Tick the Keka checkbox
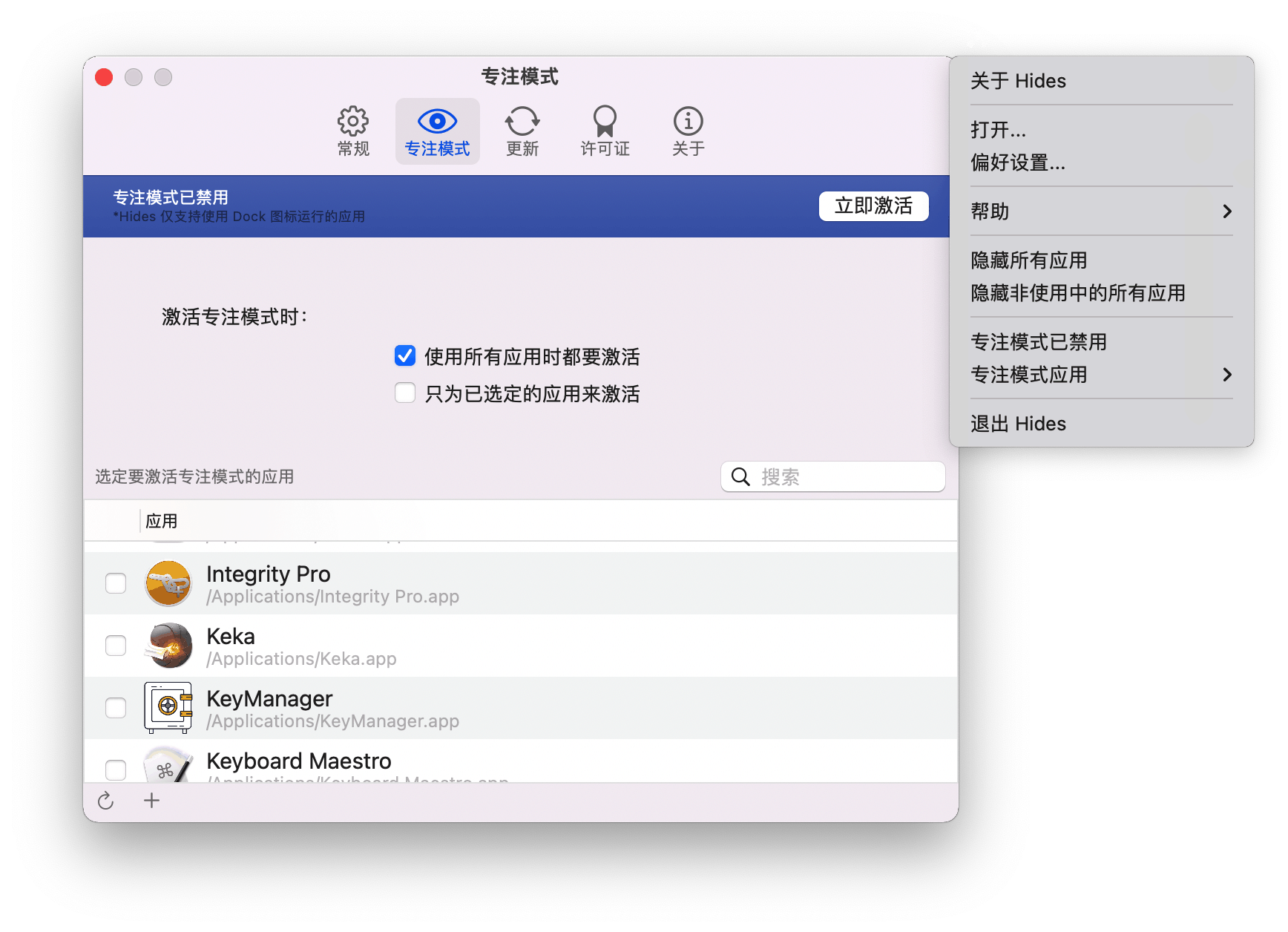Viewport: 1288px width, 932px height. coord(116,646)
